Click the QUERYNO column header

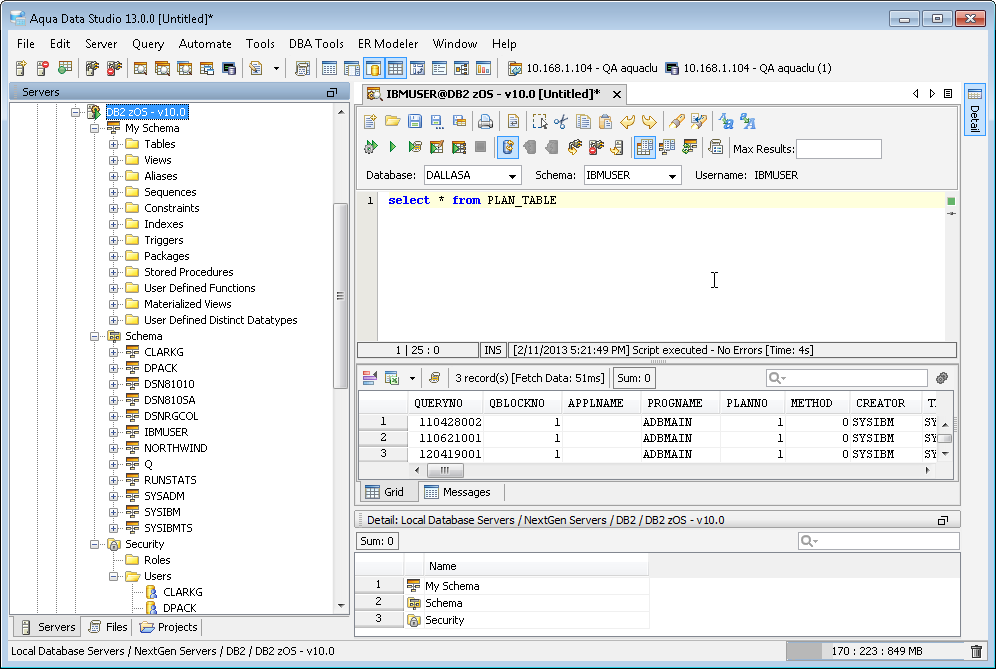(x=446, y=403)
